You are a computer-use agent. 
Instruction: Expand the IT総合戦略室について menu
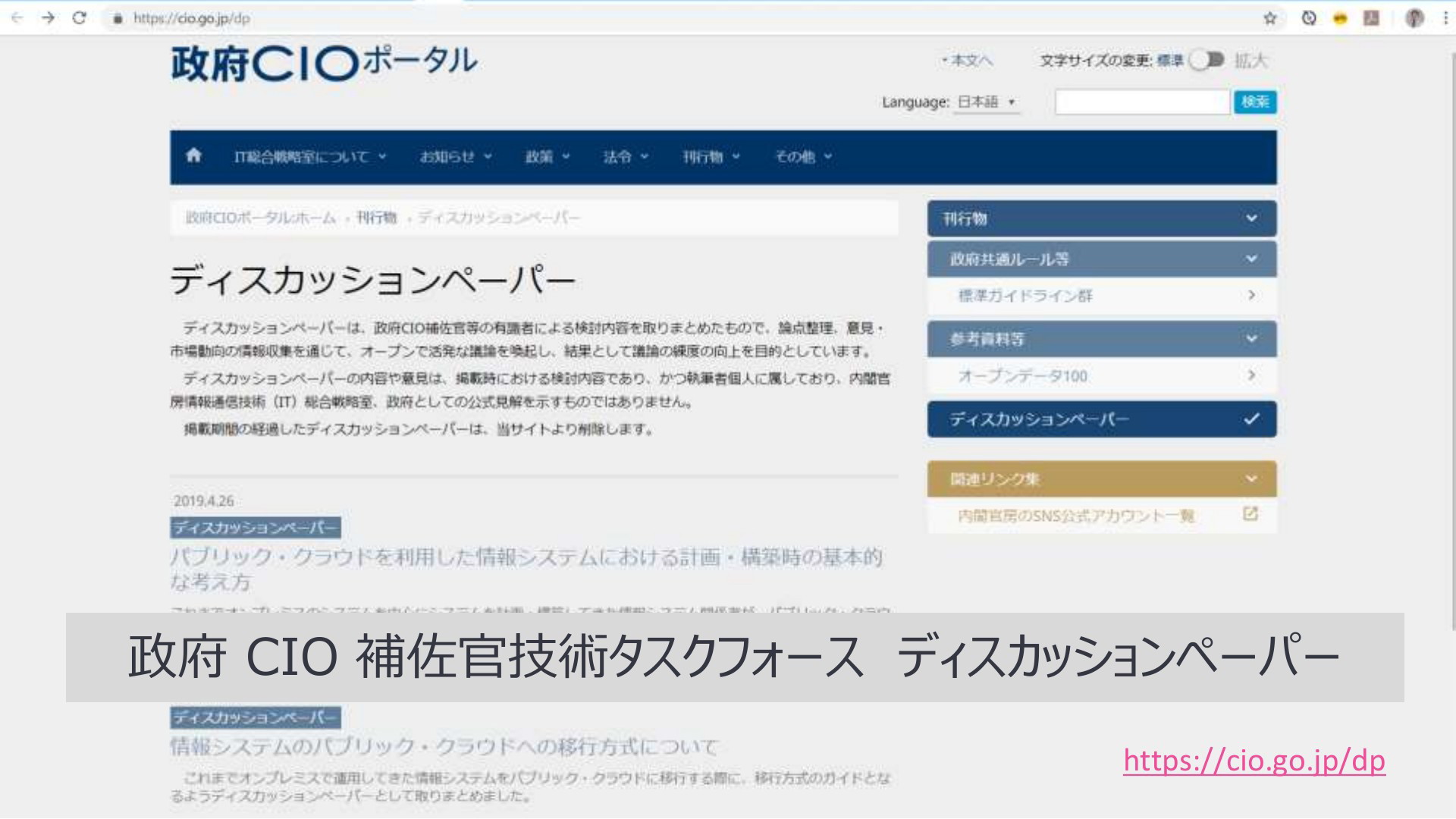point(310,157)
